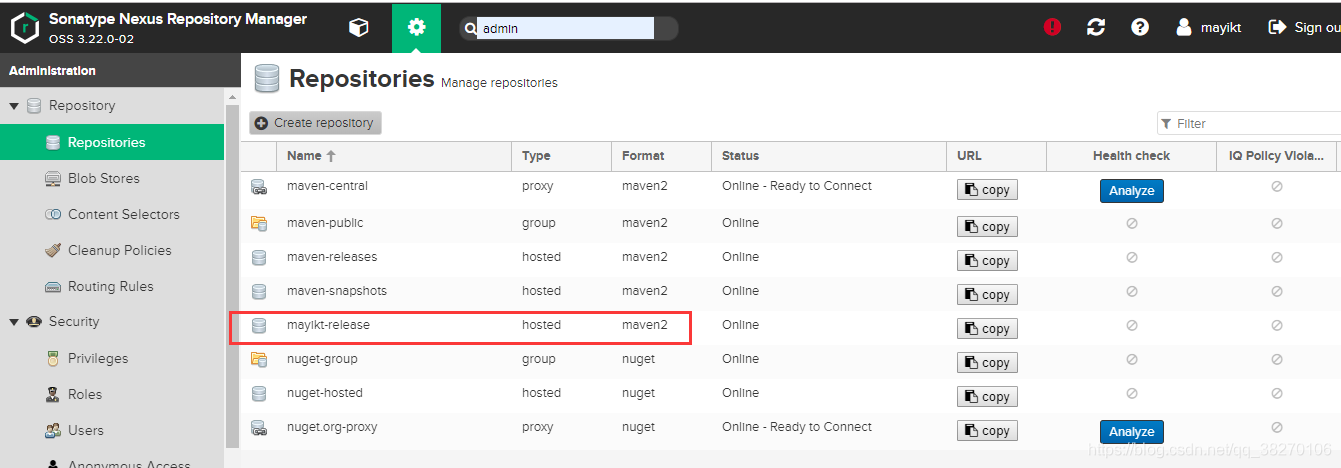Open the mayikt user account menu
1341x468 pixels.
1209,28
